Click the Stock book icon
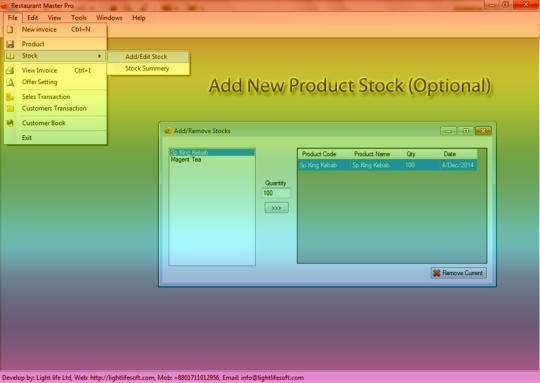Image resolution: width=540 pixels, height=383 pixels. pyautogui.click(x=10, y=56)
